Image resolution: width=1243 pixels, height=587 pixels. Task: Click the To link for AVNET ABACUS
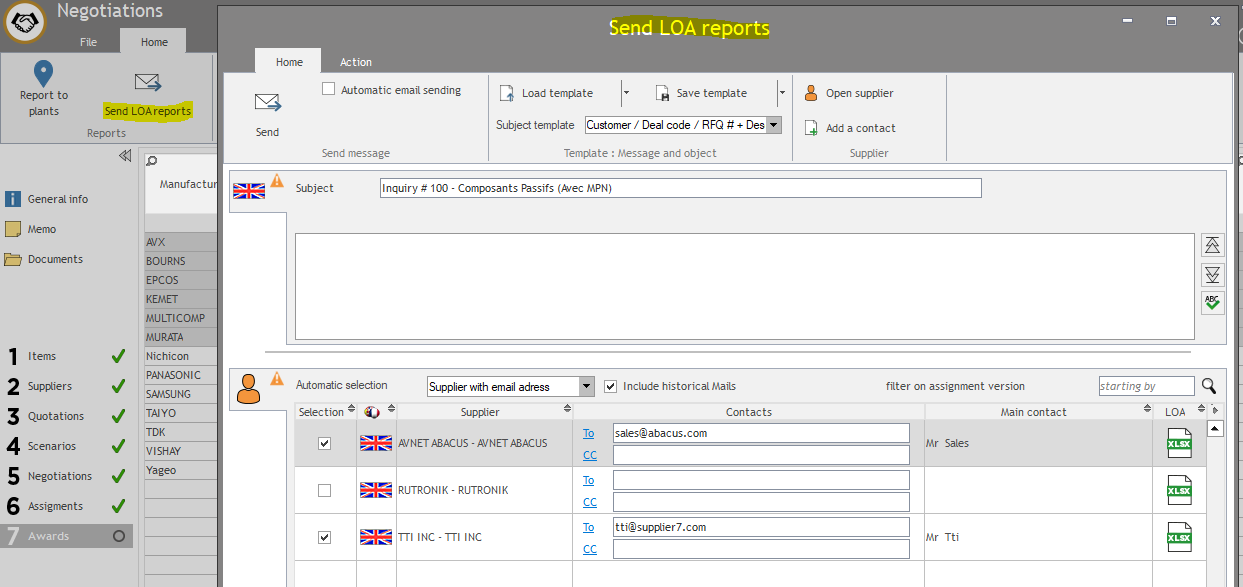589,433
